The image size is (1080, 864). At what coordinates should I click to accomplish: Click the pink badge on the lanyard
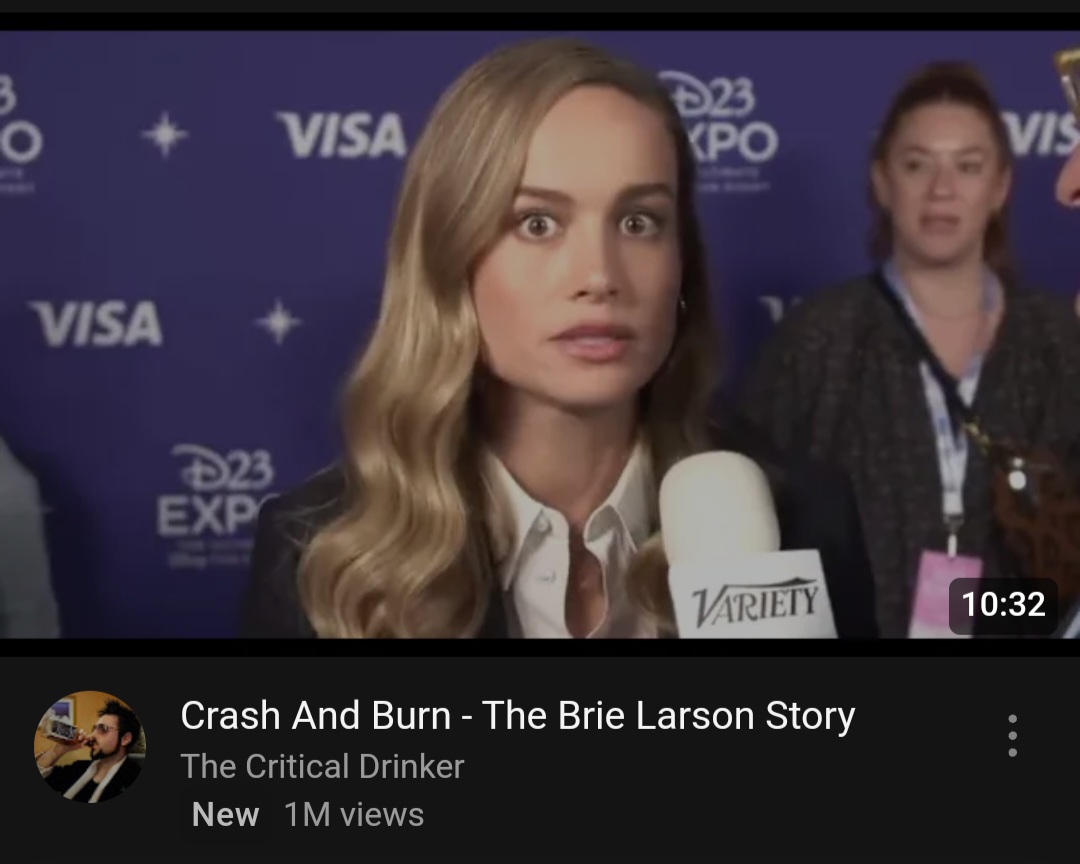point(944,593)
